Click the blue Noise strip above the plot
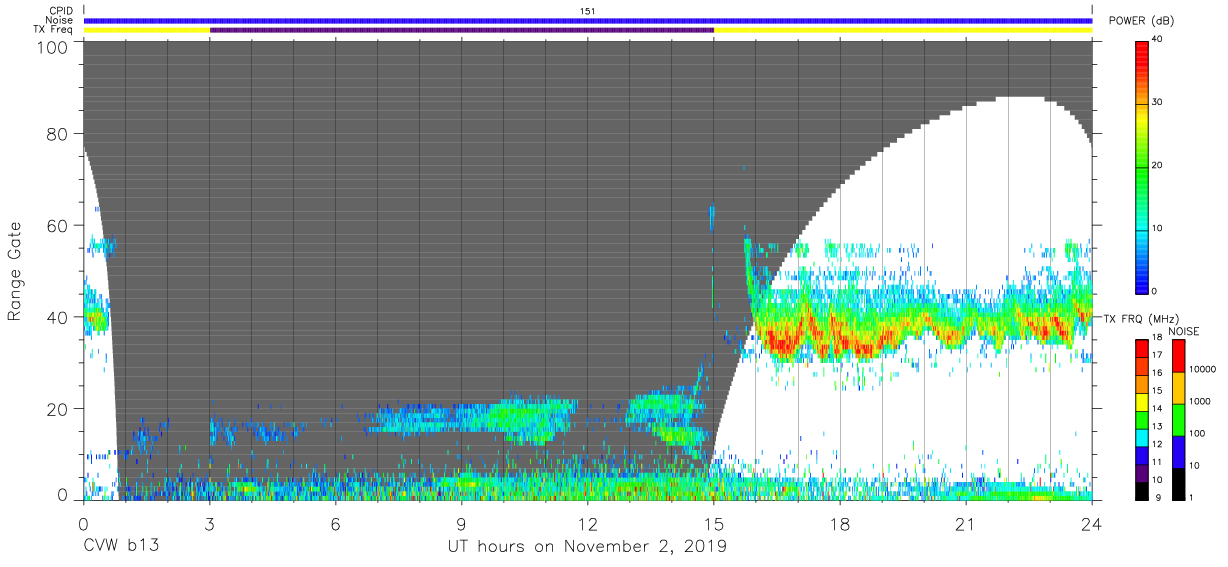This screenshot has width=1228, height=567. (x=588, y=20)
